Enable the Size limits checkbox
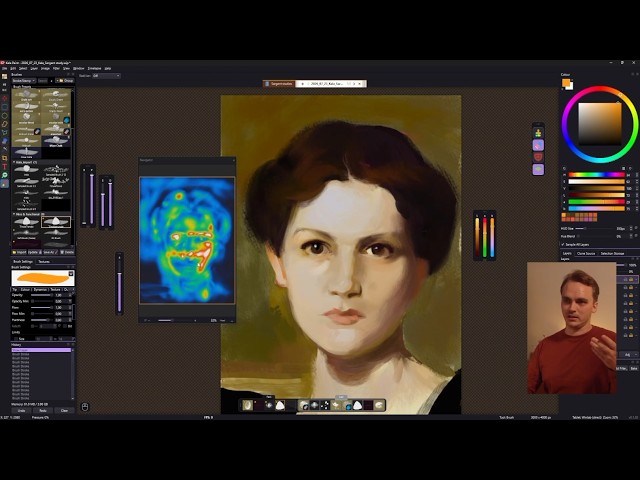640x480 pixels. coord(16,339)
